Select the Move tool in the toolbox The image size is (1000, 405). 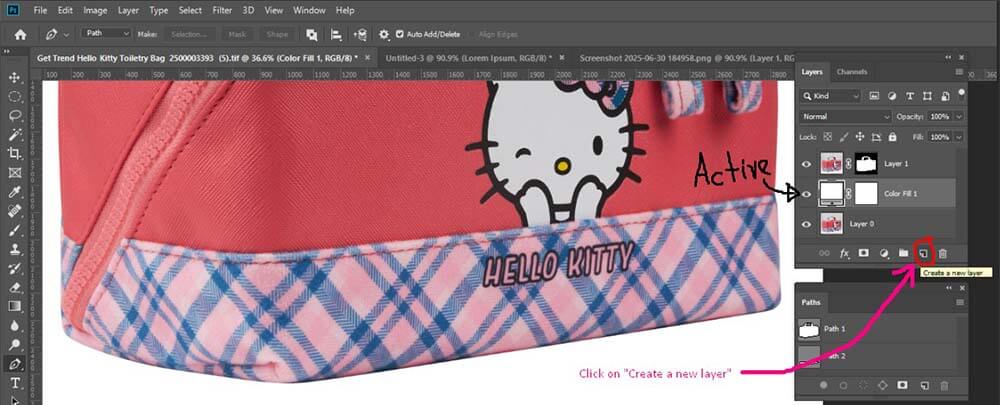[x=14, y=78]
